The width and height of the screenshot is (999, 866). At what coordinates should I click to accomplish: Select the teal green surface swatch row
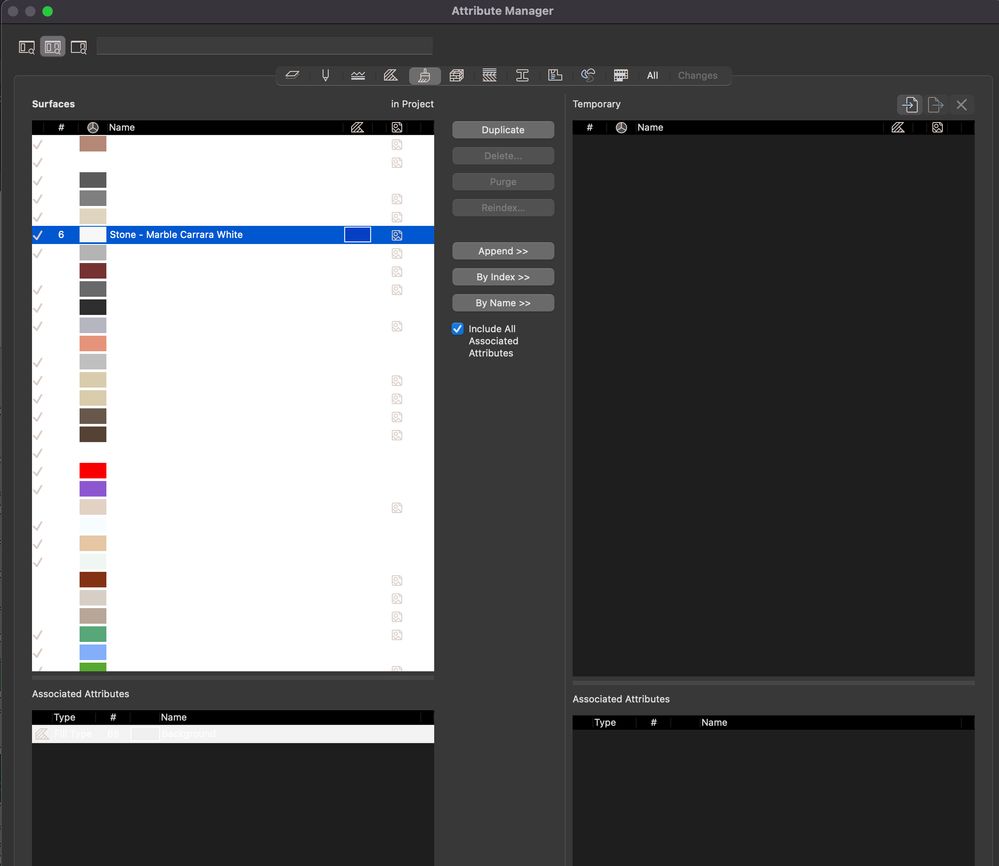pyautogui.click(x=233, y=634)
